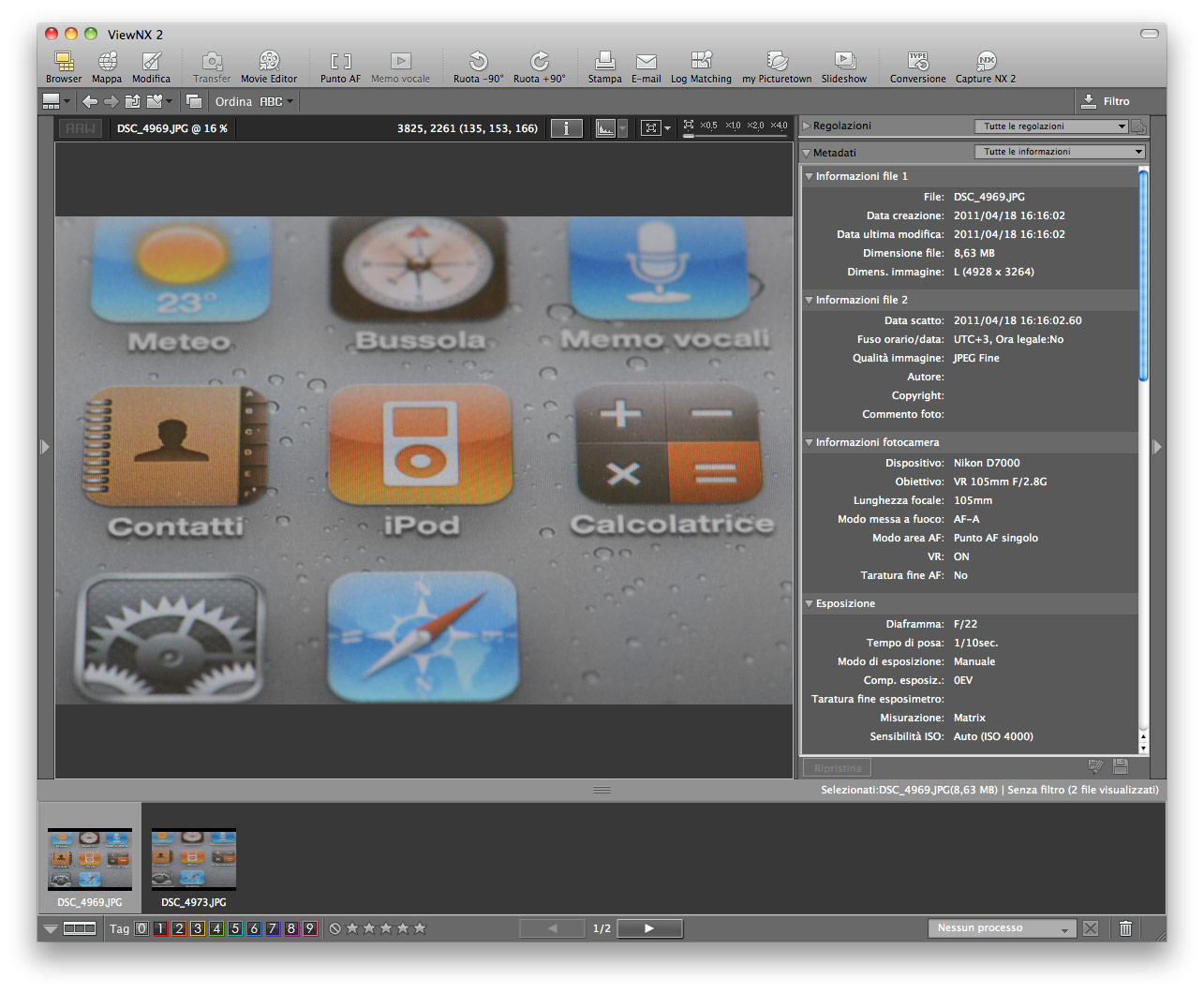
Task: Go back with the left arrow icon
Action: (x=90, y=101)
